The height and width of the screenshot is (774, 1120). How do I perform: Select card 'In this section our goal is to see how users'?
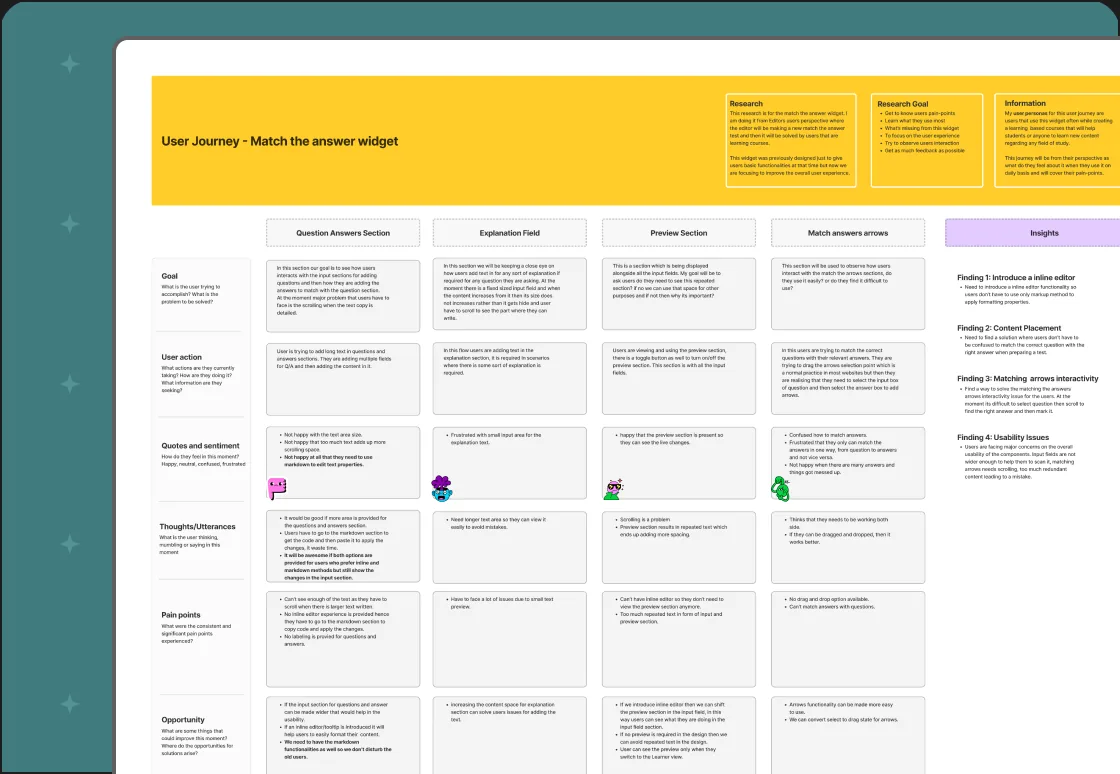(x=343, y=295)
